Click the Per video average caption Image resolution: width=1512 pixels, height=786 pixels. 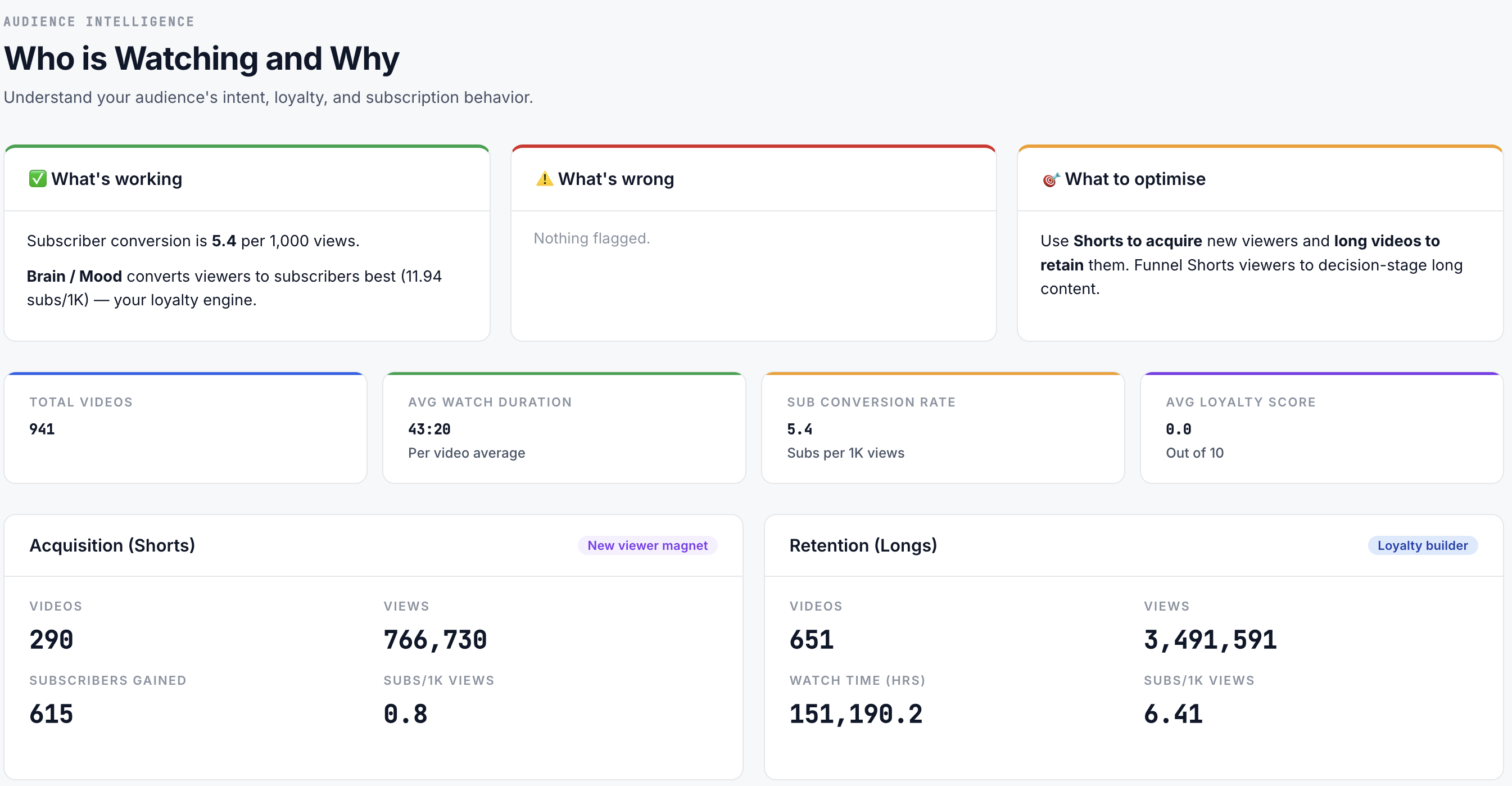click(467, 453)
